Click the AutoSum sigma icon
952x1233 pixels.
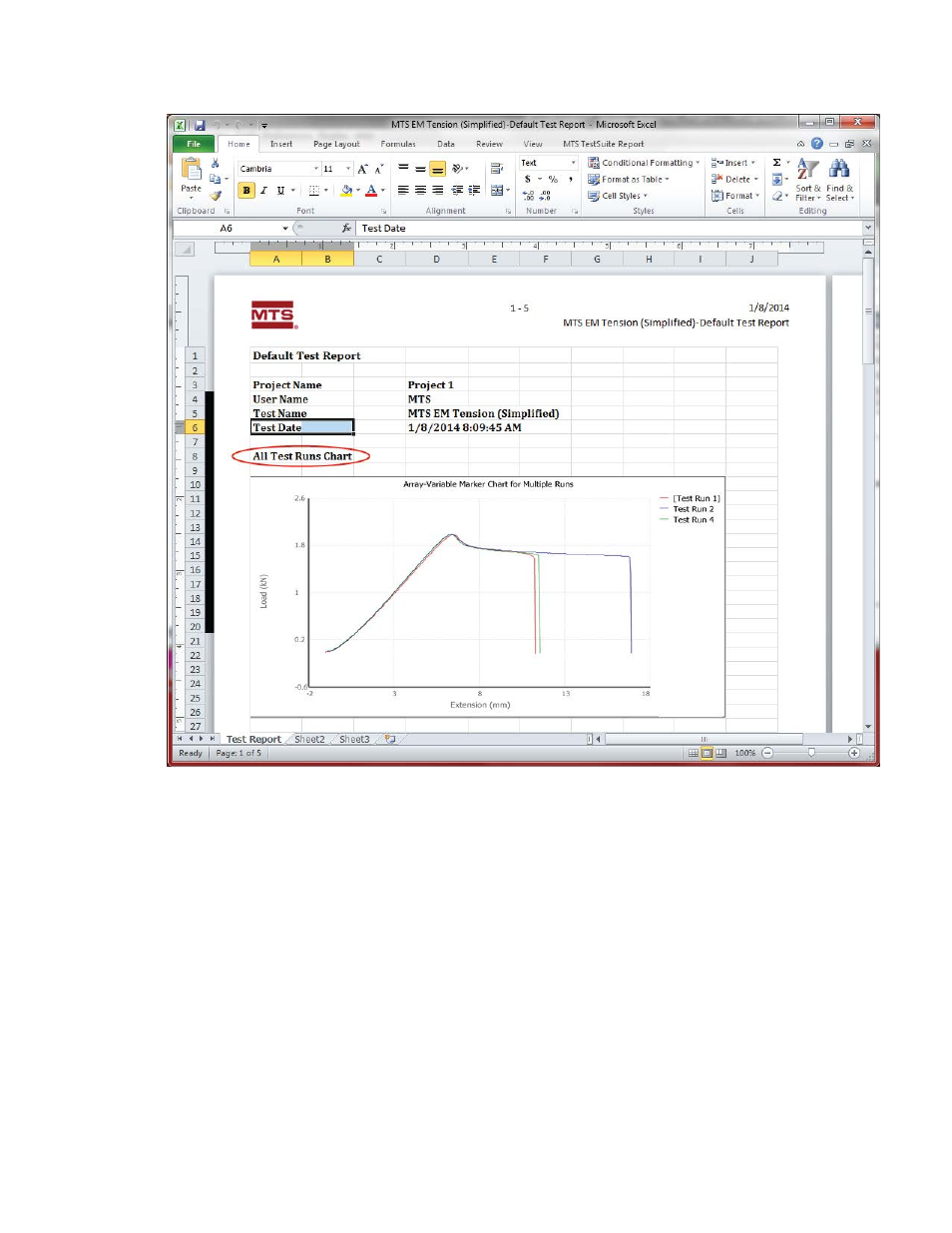pos(777,163)
